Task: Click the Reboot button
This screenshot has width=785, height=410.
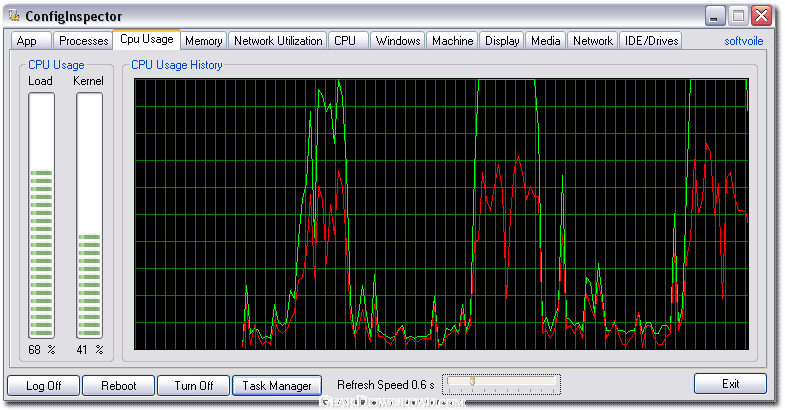Action: 119,385
